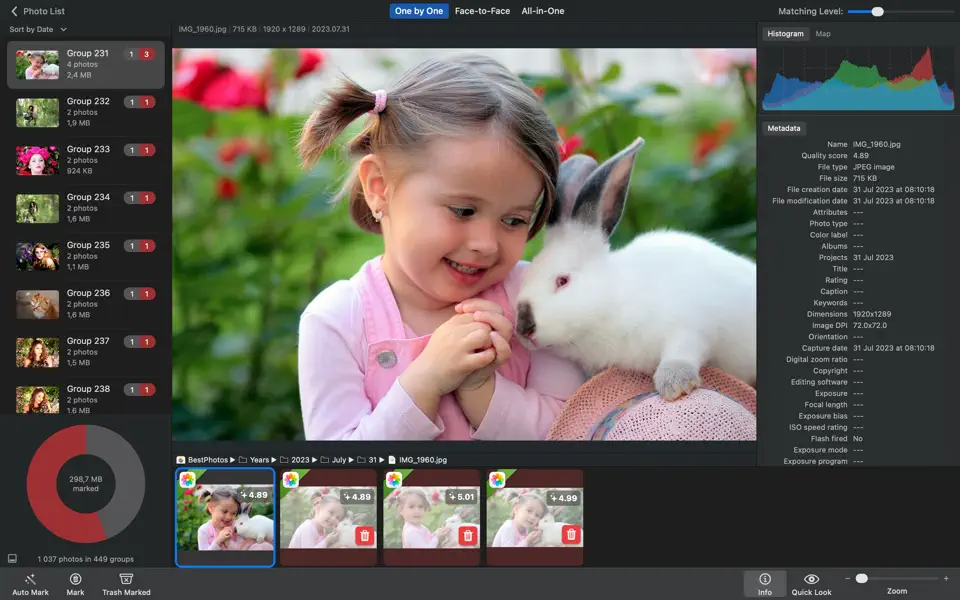Switch comparison mode to All-in-One
The width and height of the screenshot is (960, 600).
pos(542,11)
